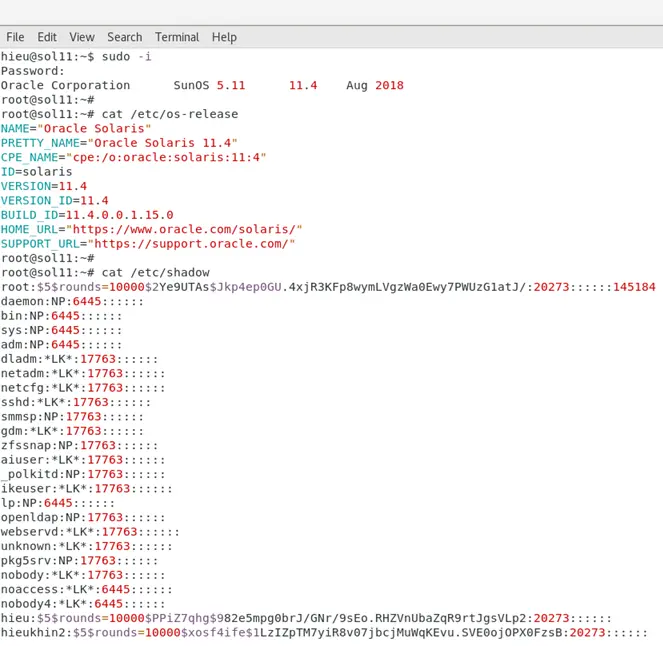The height and width of the screenshot is (646, 663).
Task: Open the View menu
Action: 82,37
